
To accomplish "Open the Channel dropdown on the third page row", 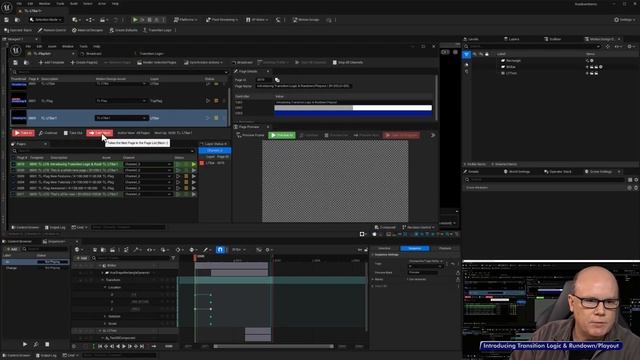I will [x=147, y=176].
